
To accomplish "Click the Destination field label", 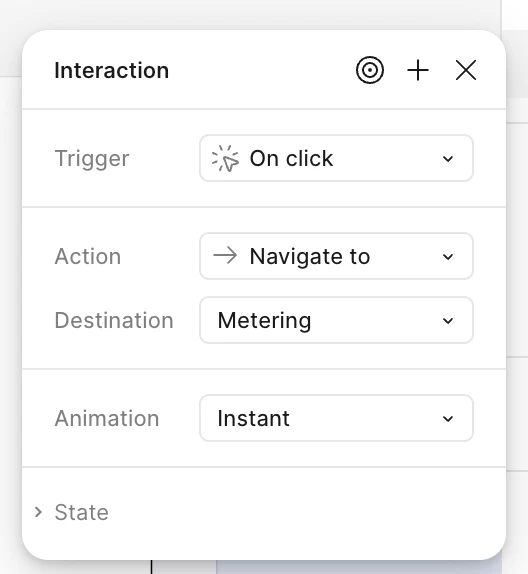I will point(114,320).
